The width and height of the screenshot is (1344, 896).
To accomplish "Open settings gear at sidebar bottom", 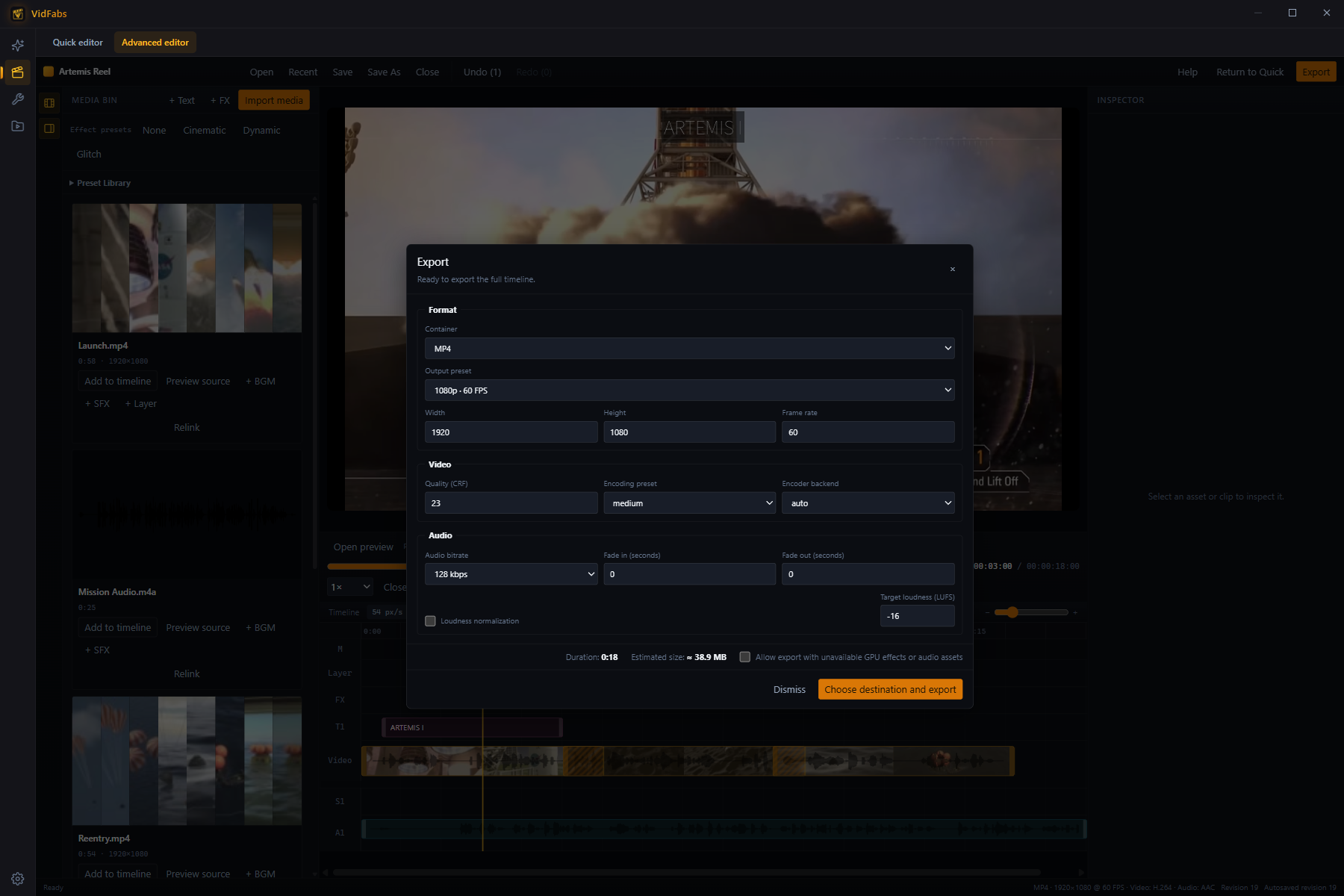I will [18, 879].
